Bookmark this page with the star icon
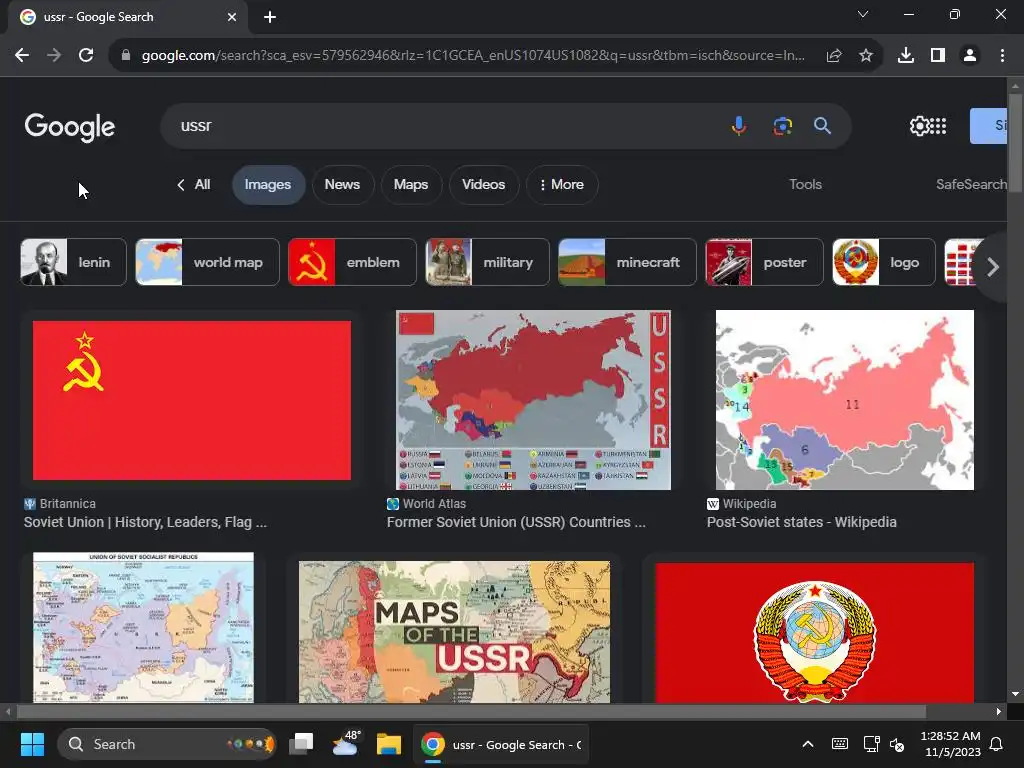 point(866,56)
